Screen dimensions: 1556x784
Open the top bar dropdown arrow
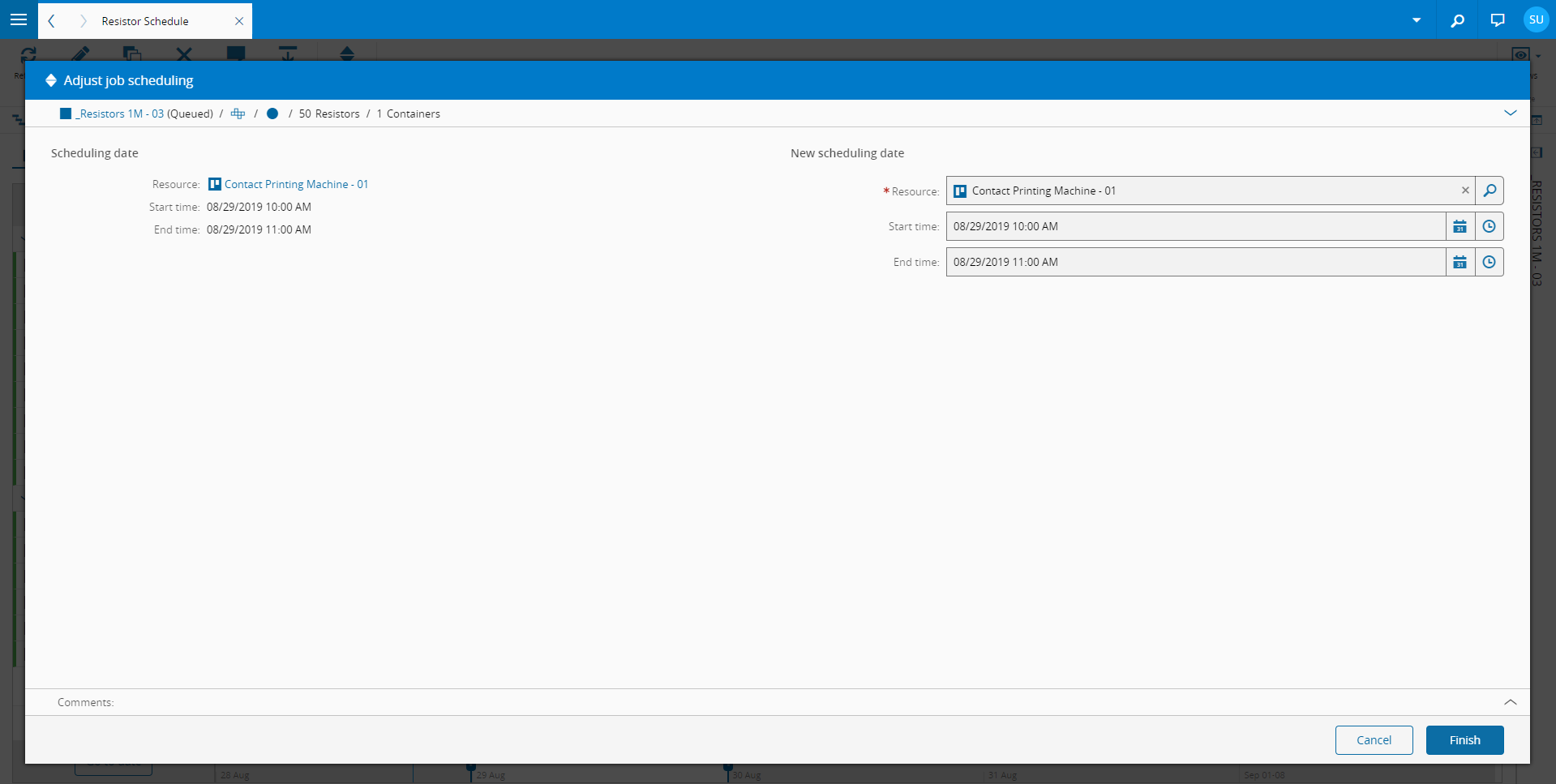[1417, 20]
